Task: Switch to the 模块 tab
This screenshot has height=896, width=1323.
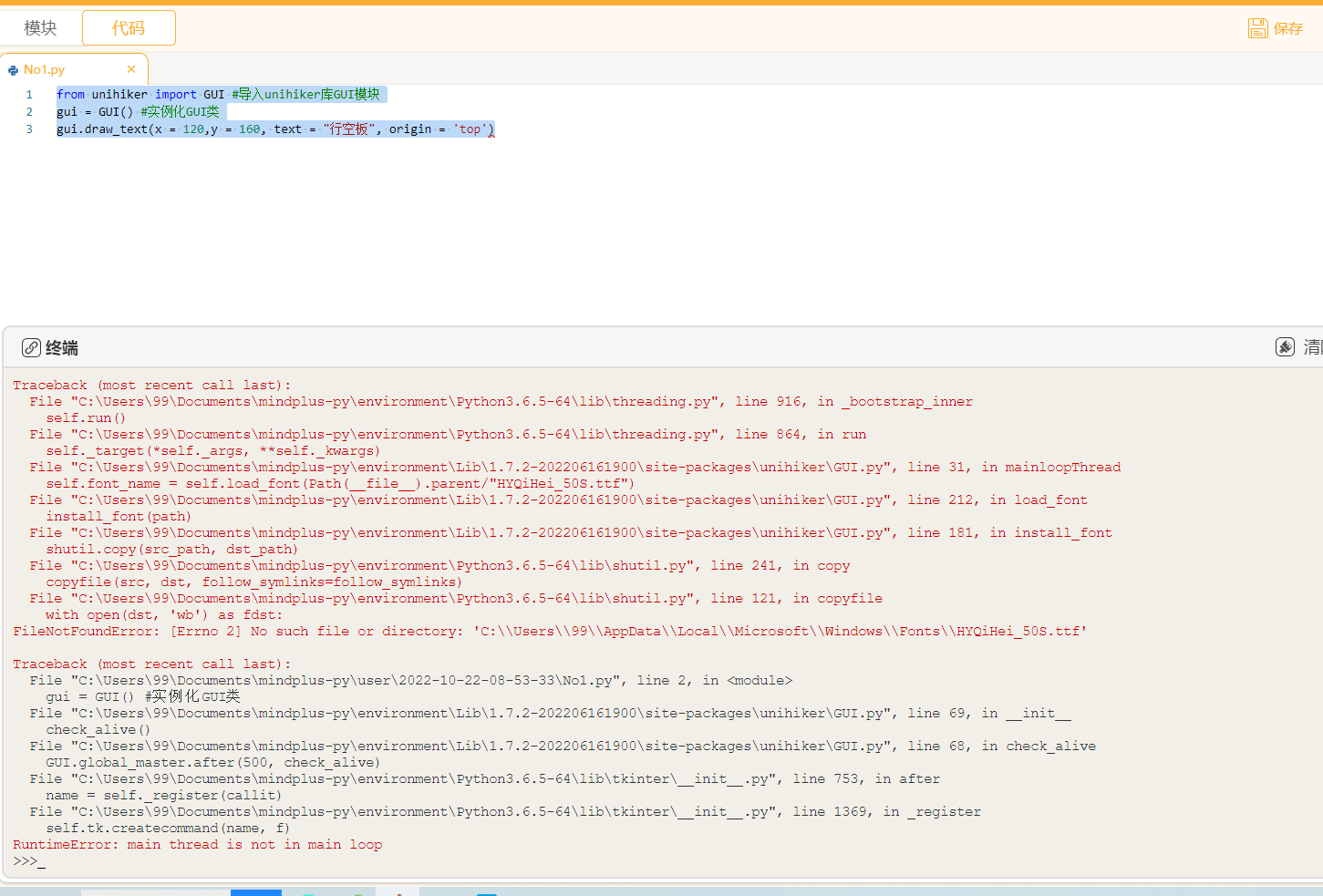Action: pyautogui.click(x=40, y=28)
